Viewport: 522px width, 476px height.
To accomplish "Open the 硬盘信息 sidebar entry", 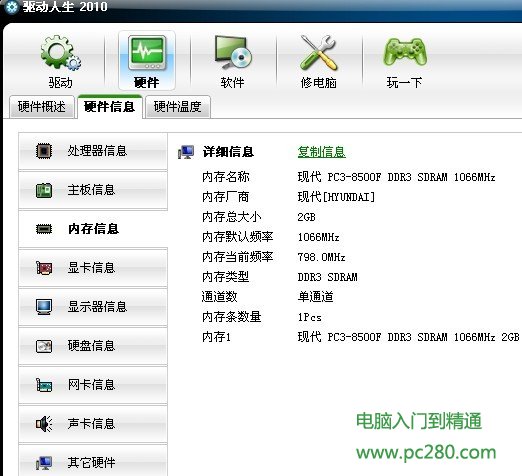I will [x=93, y=346].
